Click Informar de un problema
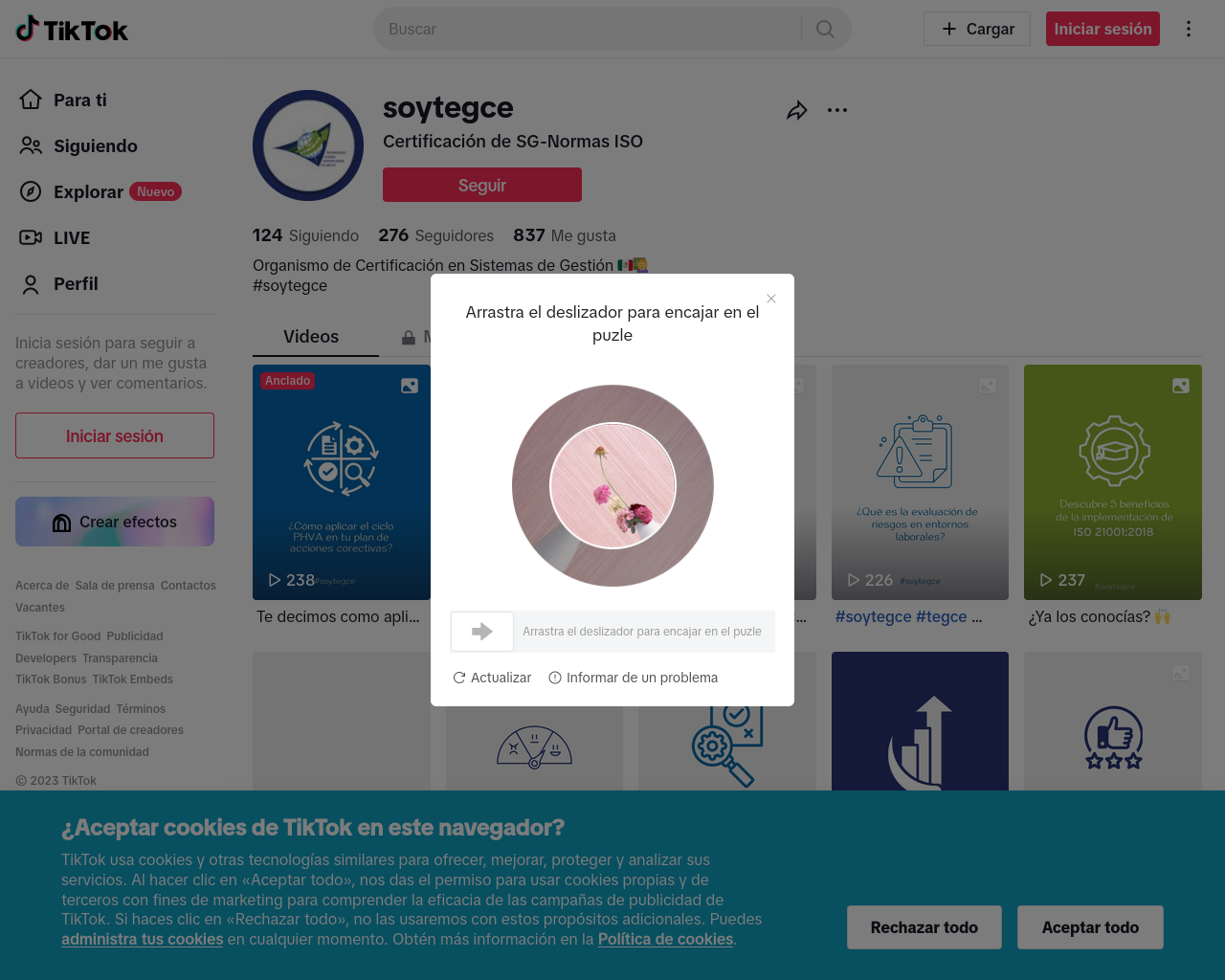 pyautogui.click(x=633, y=678)
